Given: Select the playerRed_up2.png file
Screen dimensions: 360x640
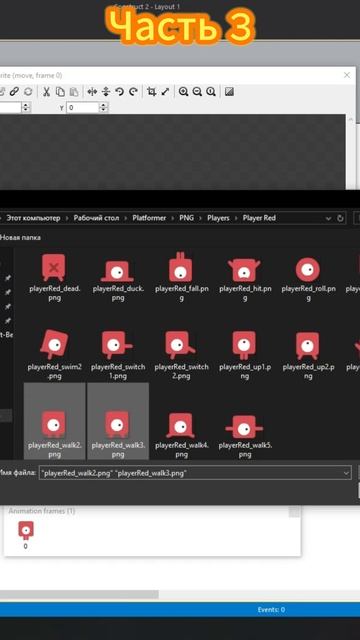Looking at the screenshot, I should click(308, 355).
